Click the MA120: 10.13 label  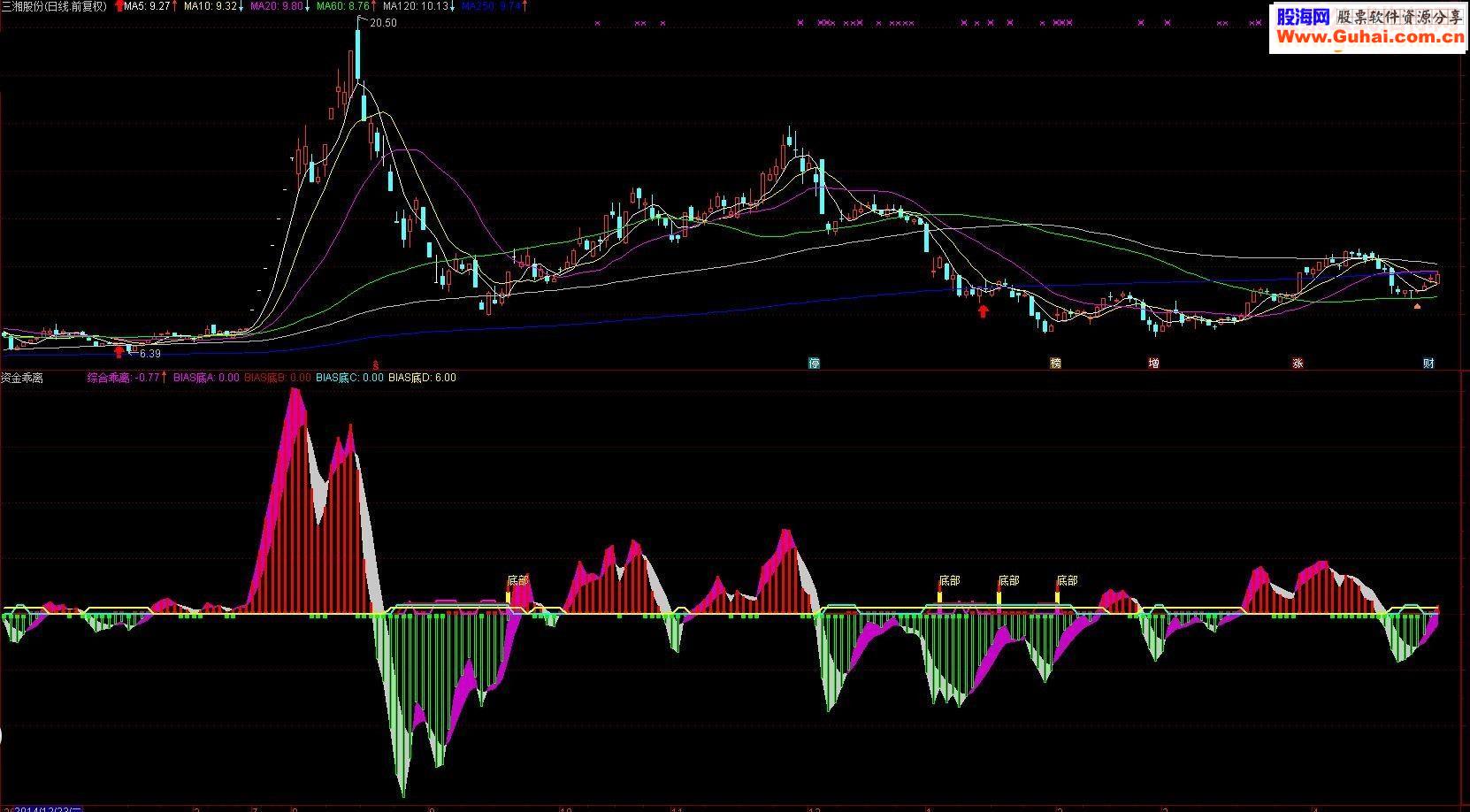tap(415, 6)
